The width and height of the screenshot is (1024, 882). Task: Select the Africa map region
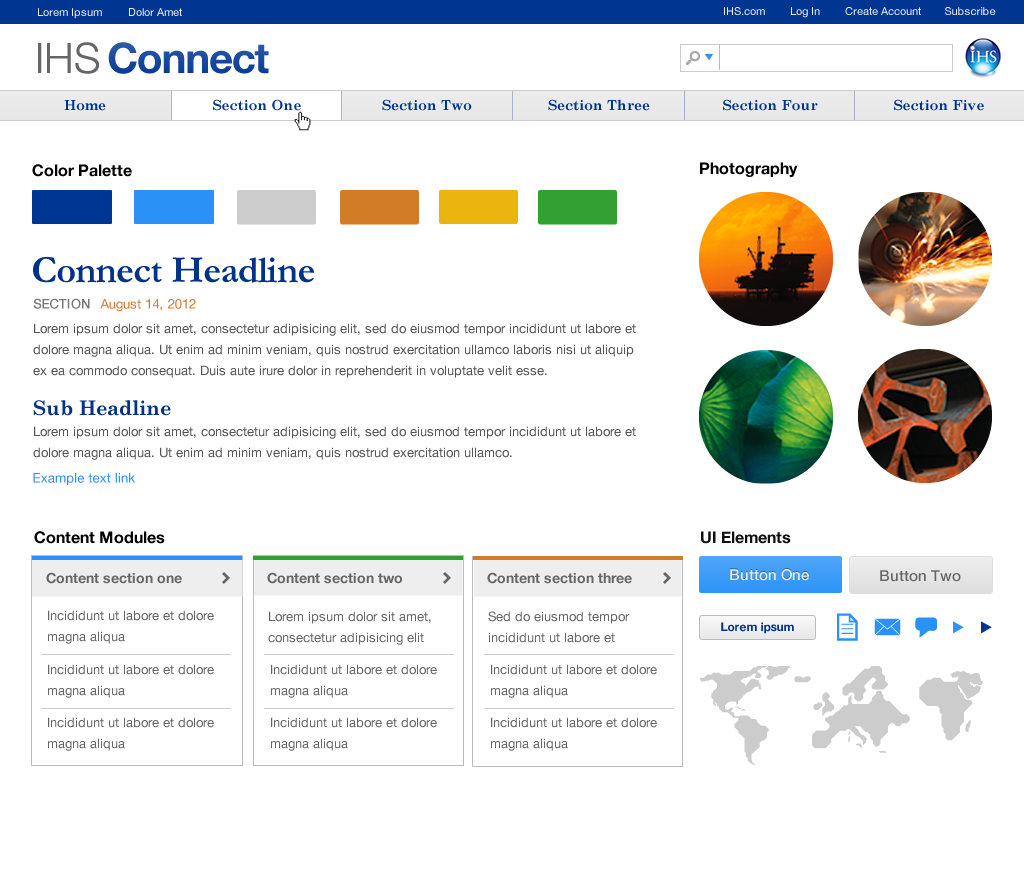[x=951, y=705]
